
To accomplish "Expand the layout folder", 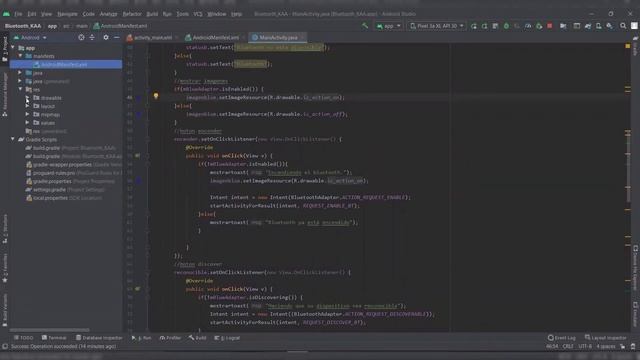I will pos(27,106).
